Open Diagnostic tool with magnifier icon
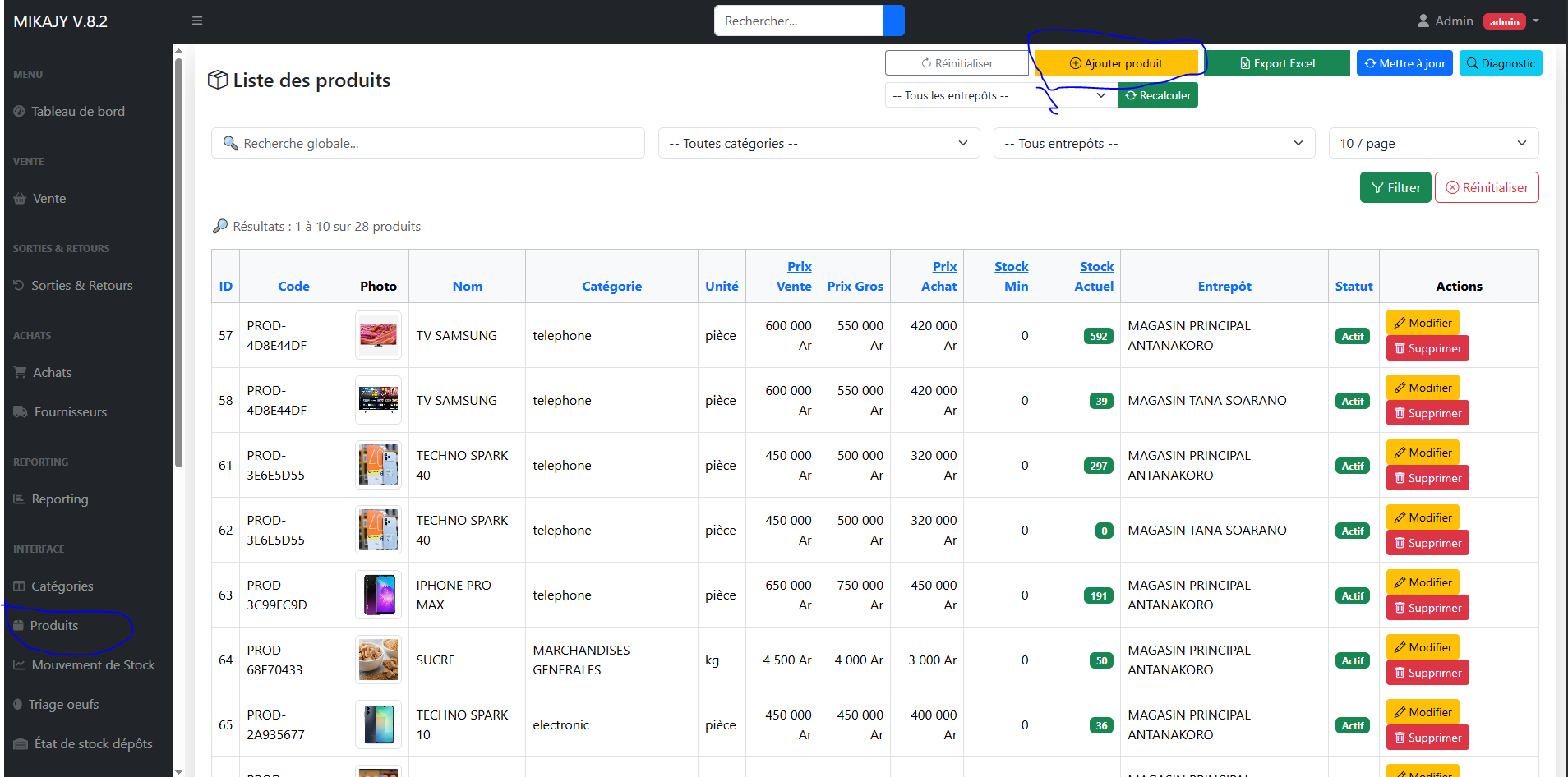 [x=1500, y=63]
